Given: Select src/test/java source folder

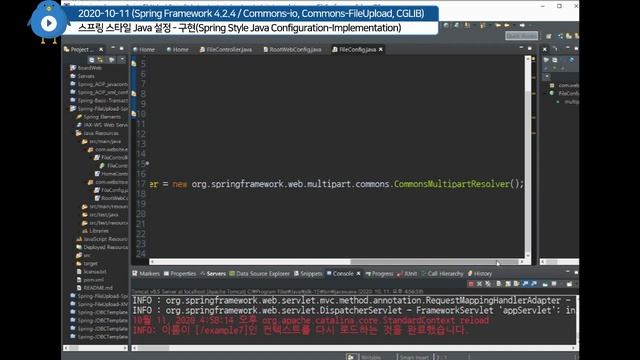Looking at the screenshot, I should [100, 215].
